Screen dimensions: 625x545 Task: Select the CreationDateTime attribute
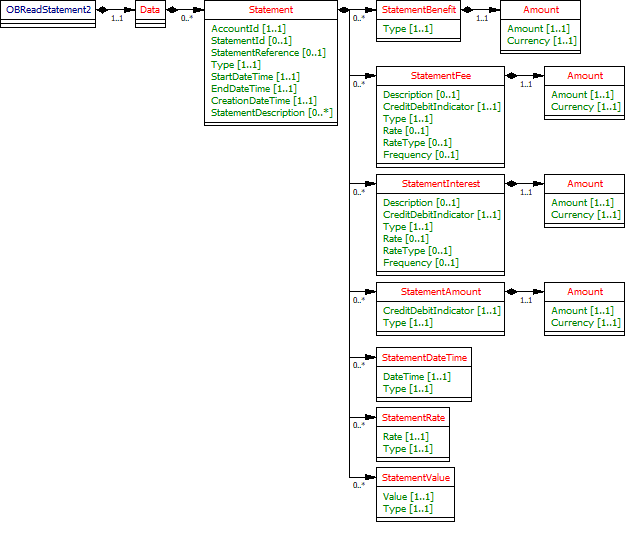tap(264, 101)
